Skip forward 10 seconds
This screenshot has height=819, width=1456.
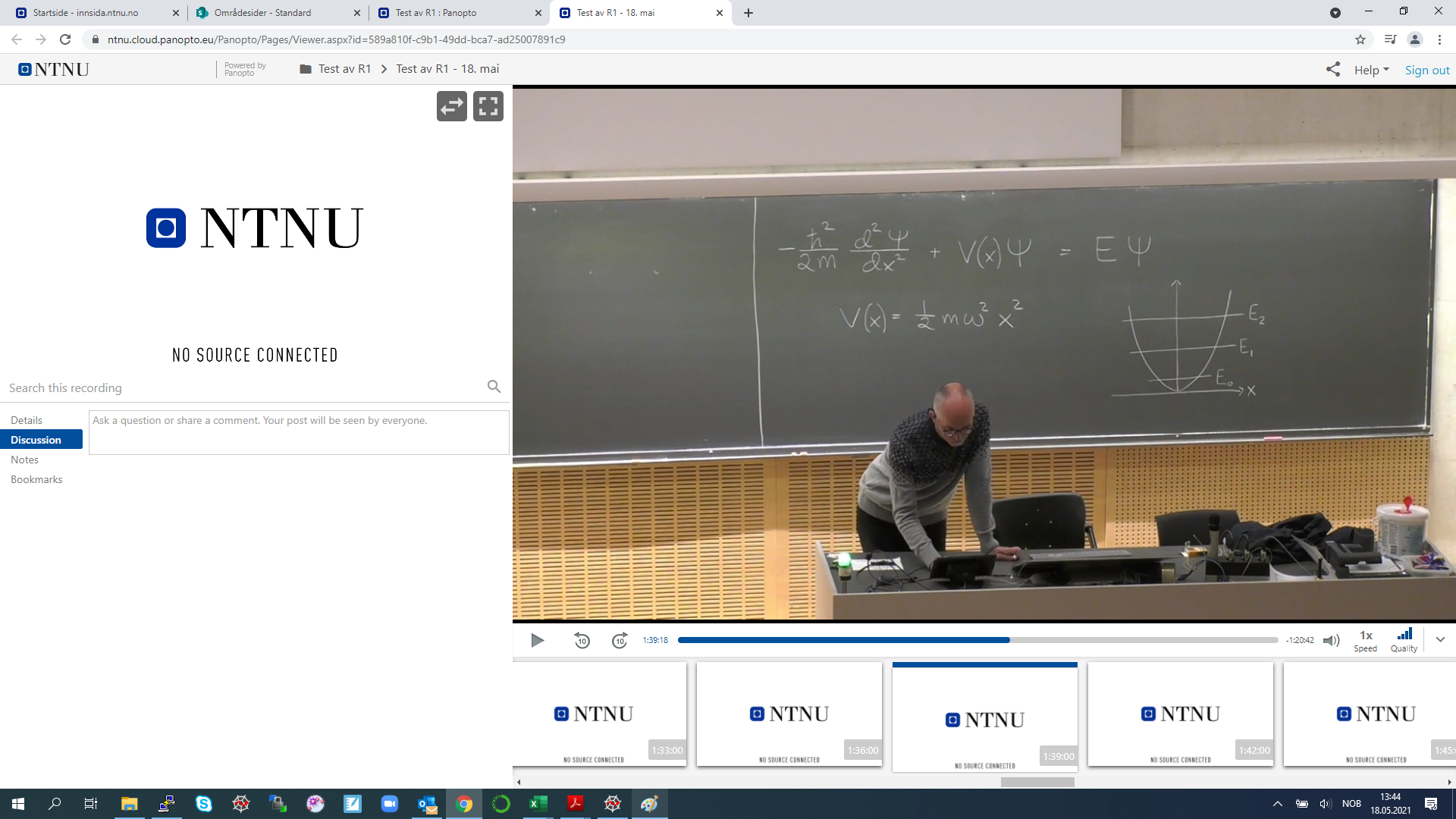click(x=620, y=641)
